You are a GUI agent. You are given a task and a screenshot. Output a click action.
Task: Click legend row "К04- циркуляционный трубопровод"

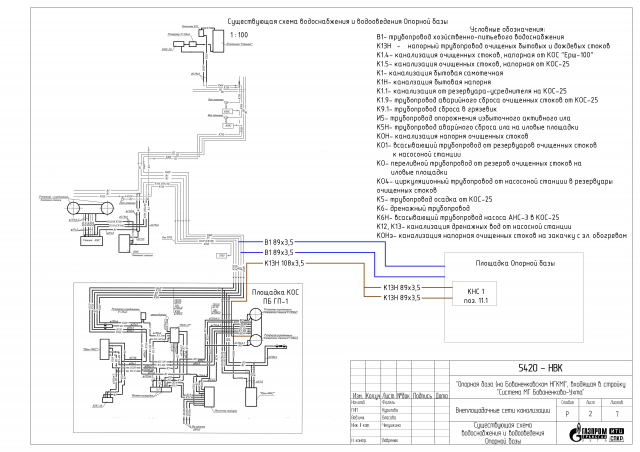pyautogui.click(x=495, y=185)
